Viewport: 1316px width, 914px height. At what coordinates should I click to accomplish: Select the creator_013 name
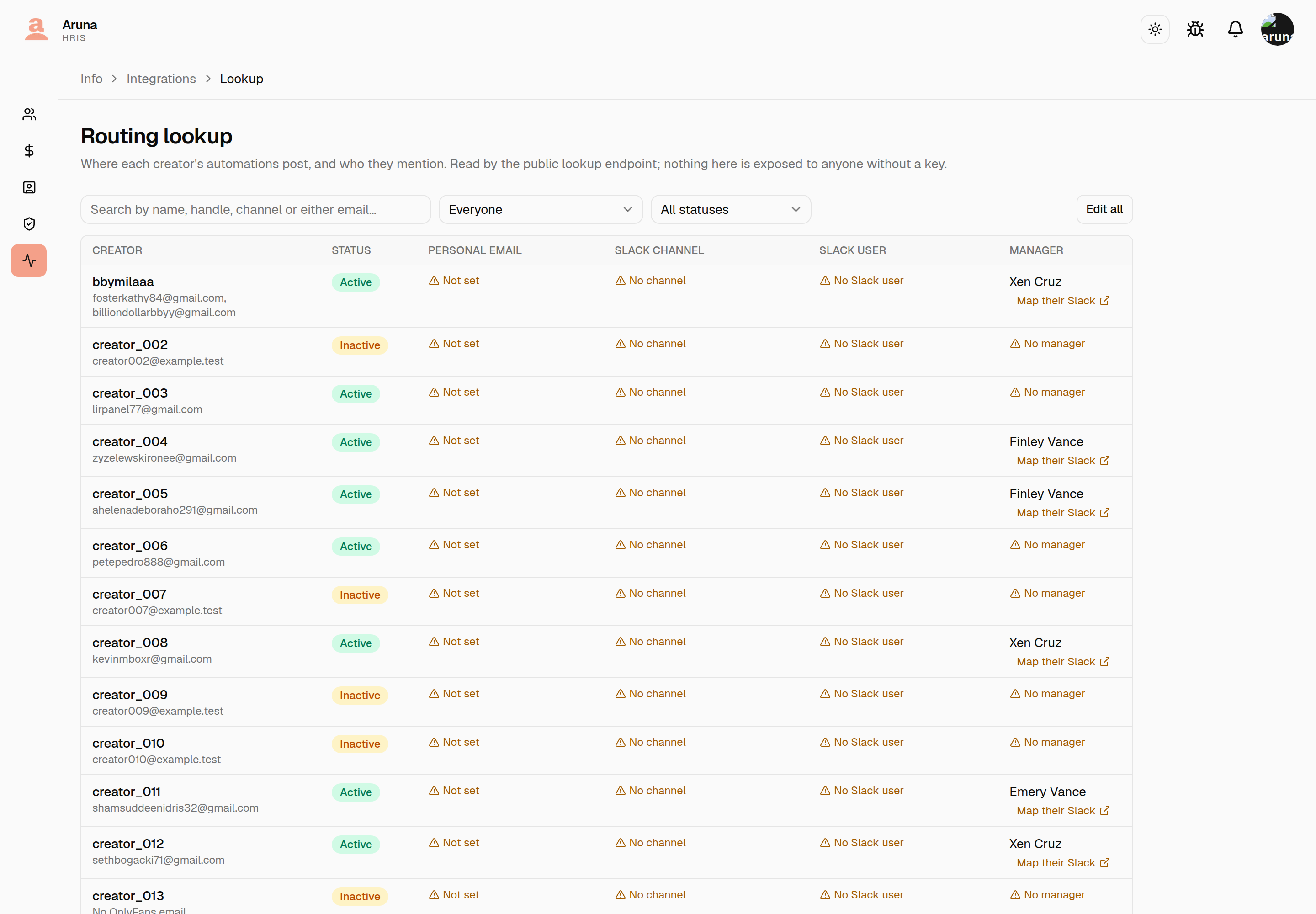(x=127, y=896)
